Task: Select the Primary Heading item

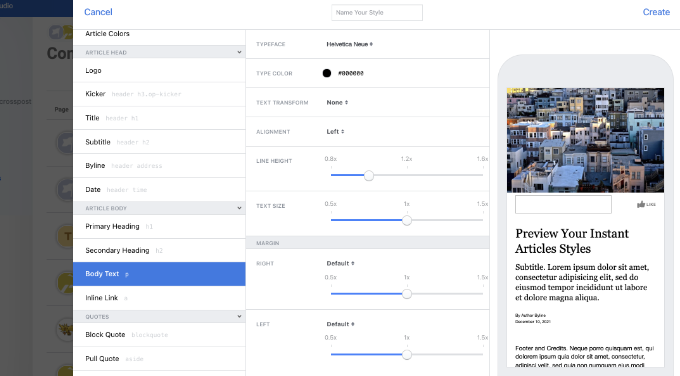Action: pyautogui.click(x=159, y=226)
